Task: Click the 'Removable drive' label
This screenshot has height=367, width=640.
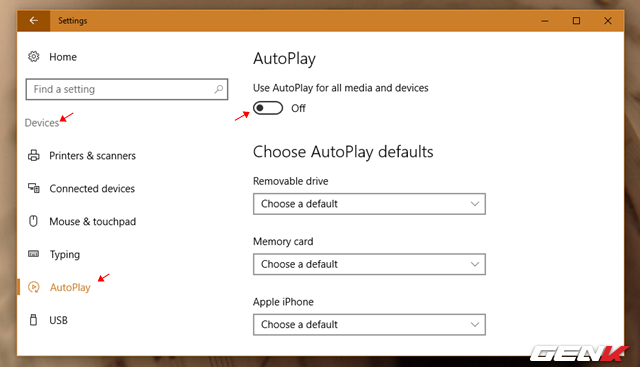Action: coord(291,181)
